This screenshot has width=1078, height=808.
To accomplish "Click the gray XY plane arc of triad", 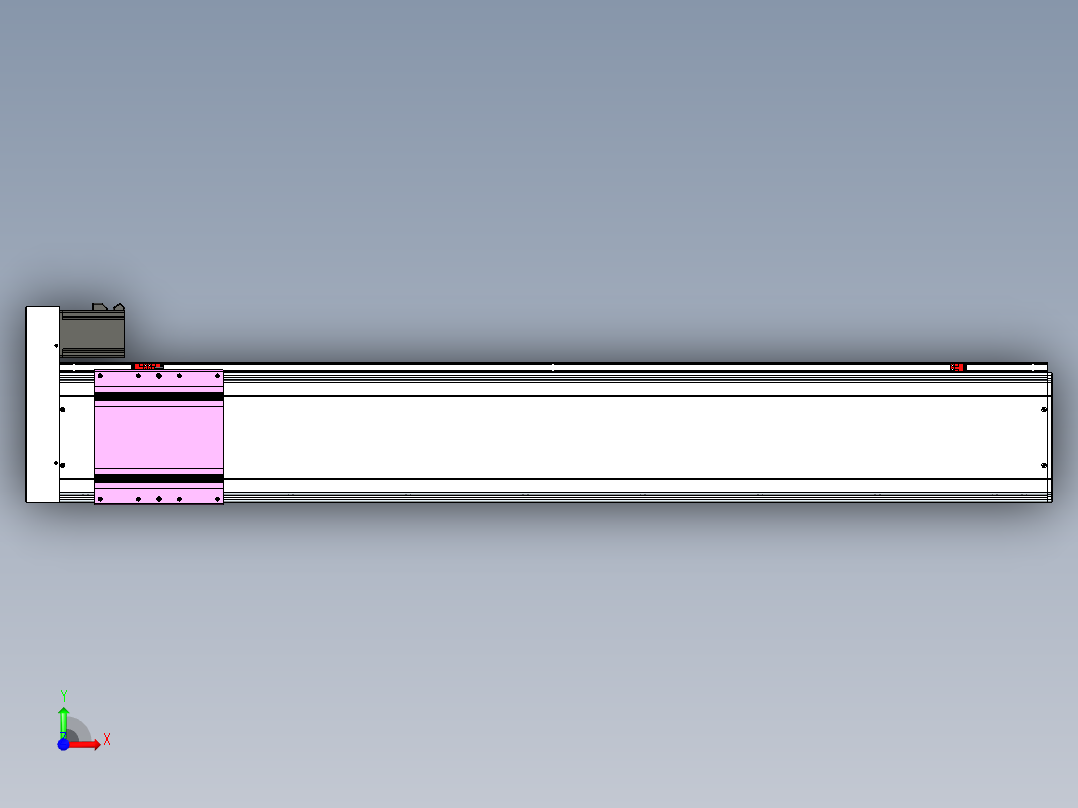I will 78,730.
